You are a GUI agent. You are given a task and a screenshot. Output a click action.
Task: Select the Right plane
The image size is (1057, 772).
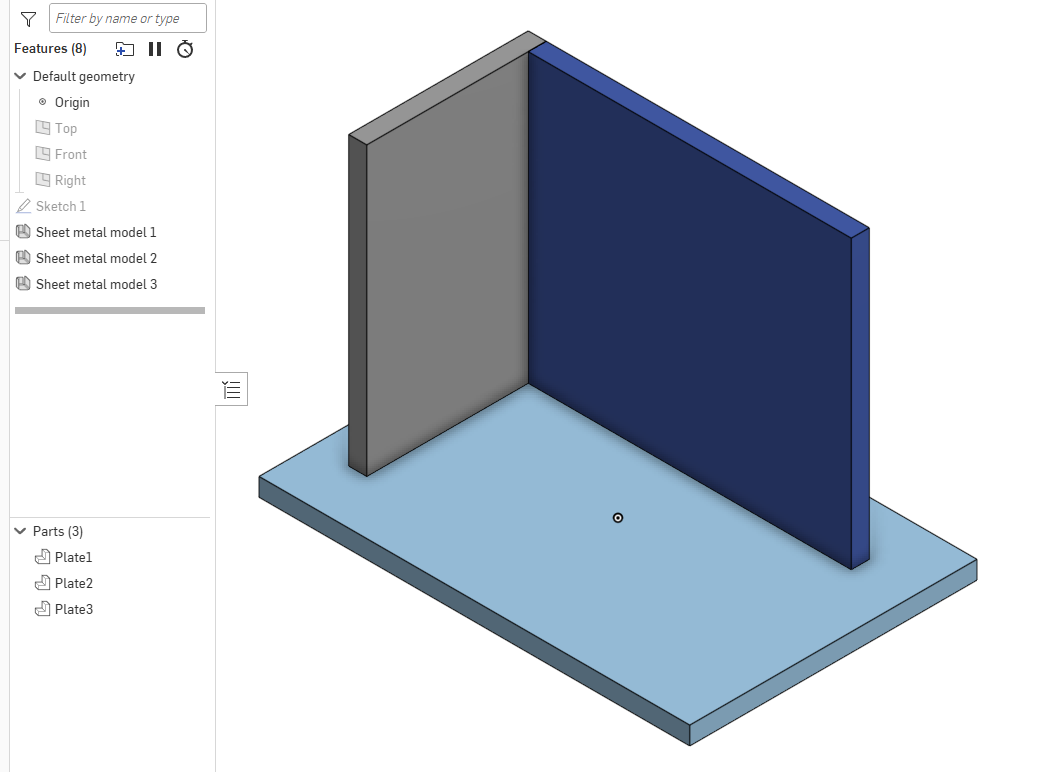tap(66, 179)
